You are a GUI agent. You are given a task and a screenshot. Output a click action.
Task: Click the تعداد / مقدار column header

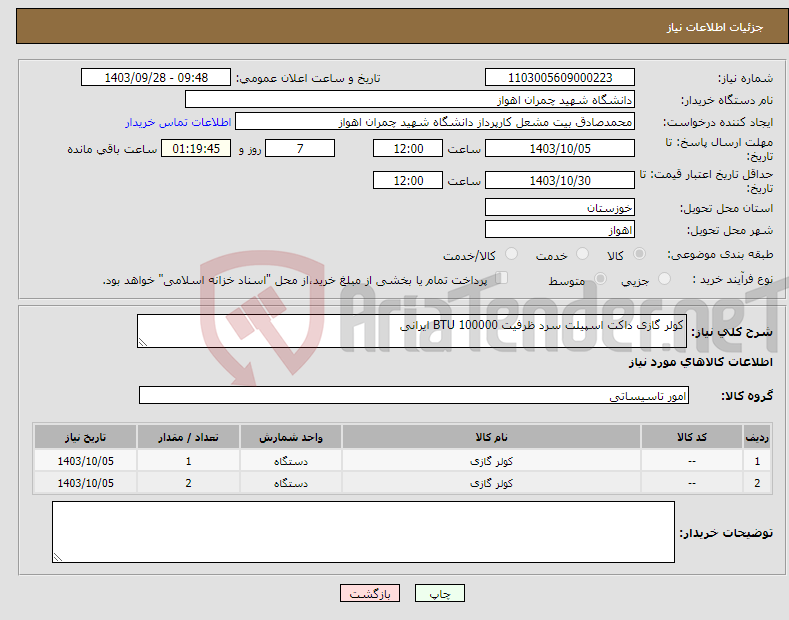click(x=188, y=437)
